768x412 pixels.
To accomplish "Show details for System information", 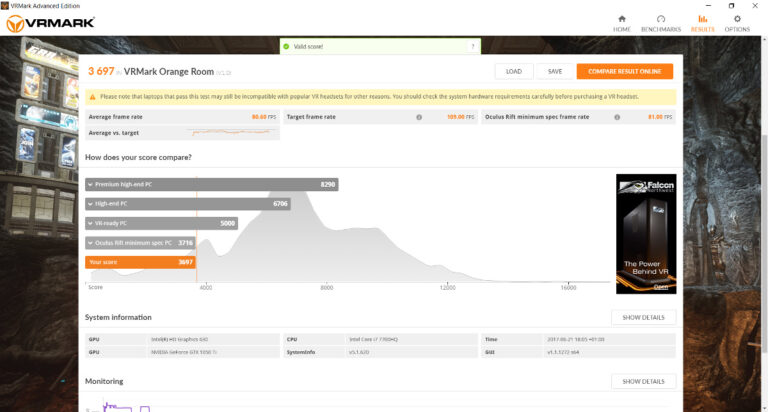I will (643, 317).
